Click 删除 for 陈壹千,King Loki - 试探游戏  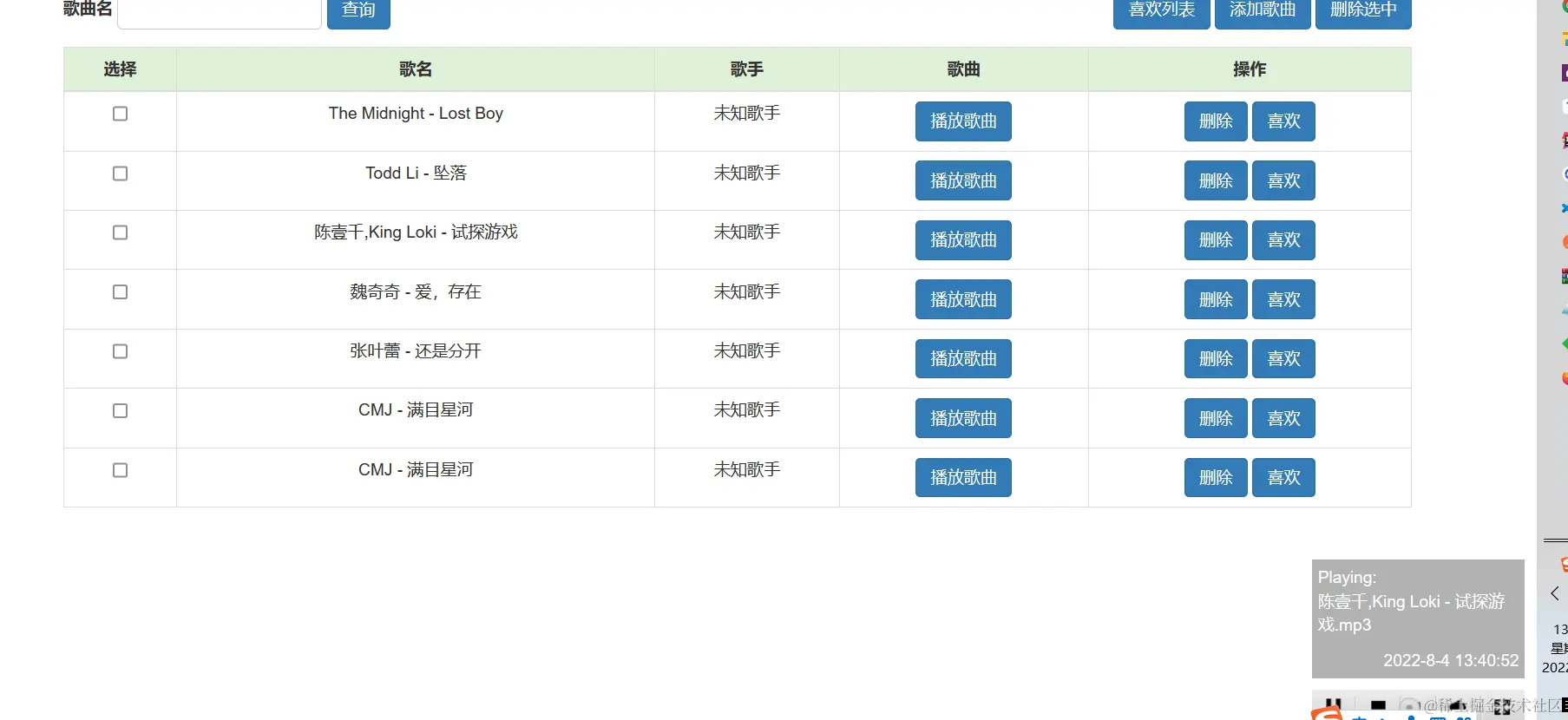coord(1216,240)
